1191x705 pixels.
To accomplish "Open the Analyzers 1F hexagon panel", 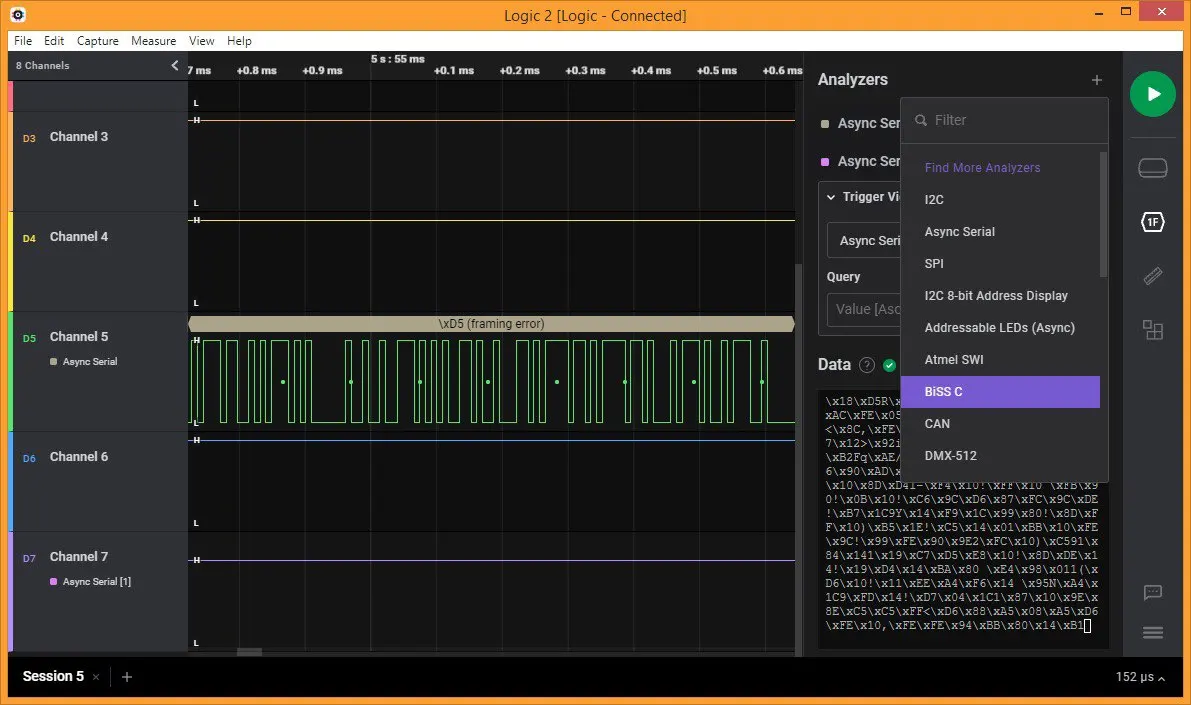I will pyautogui.click(x=1153, y=222).
